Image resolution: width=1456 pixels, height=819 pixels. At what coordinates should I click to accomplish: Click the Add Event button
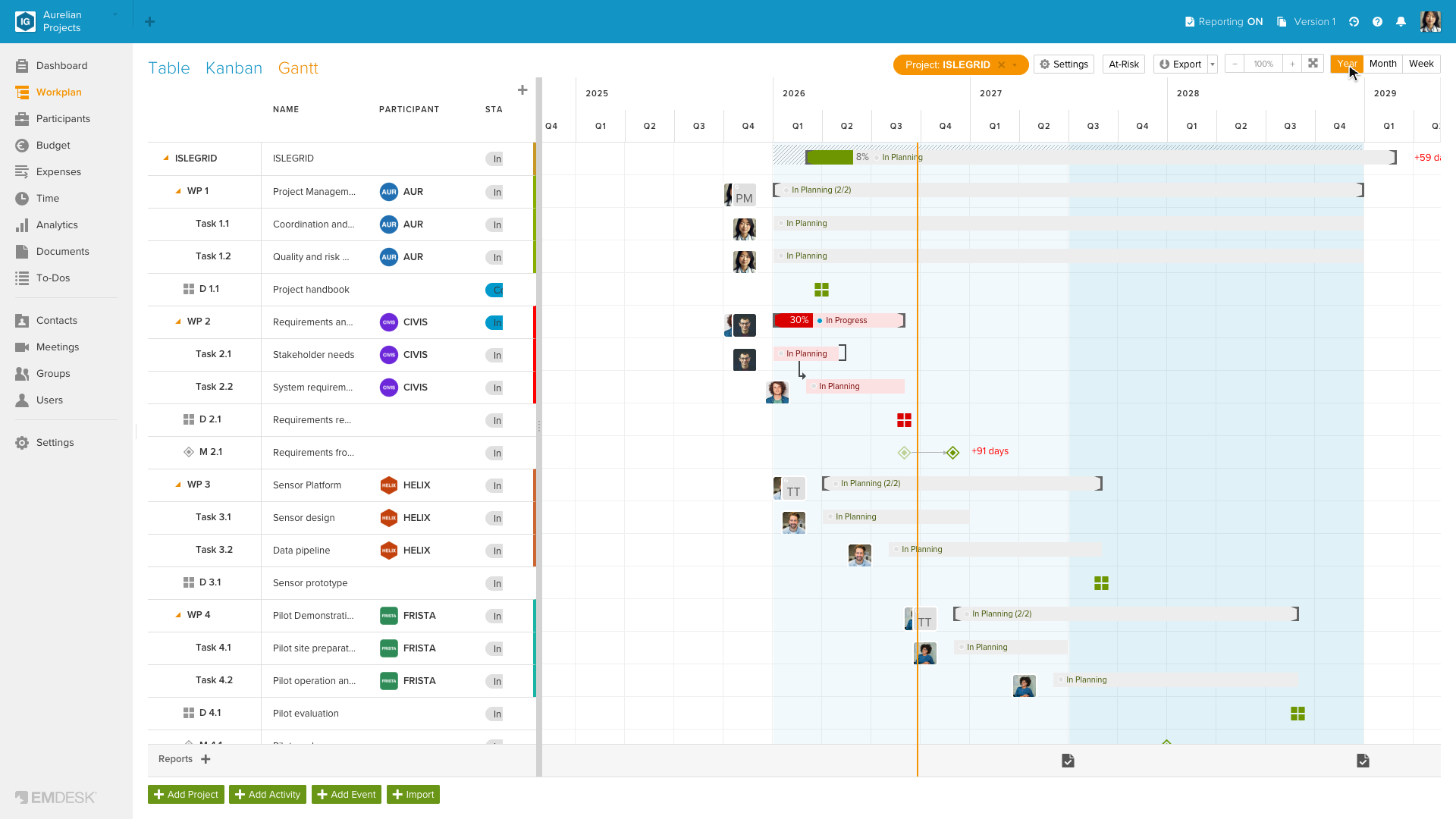click(347, 795)
